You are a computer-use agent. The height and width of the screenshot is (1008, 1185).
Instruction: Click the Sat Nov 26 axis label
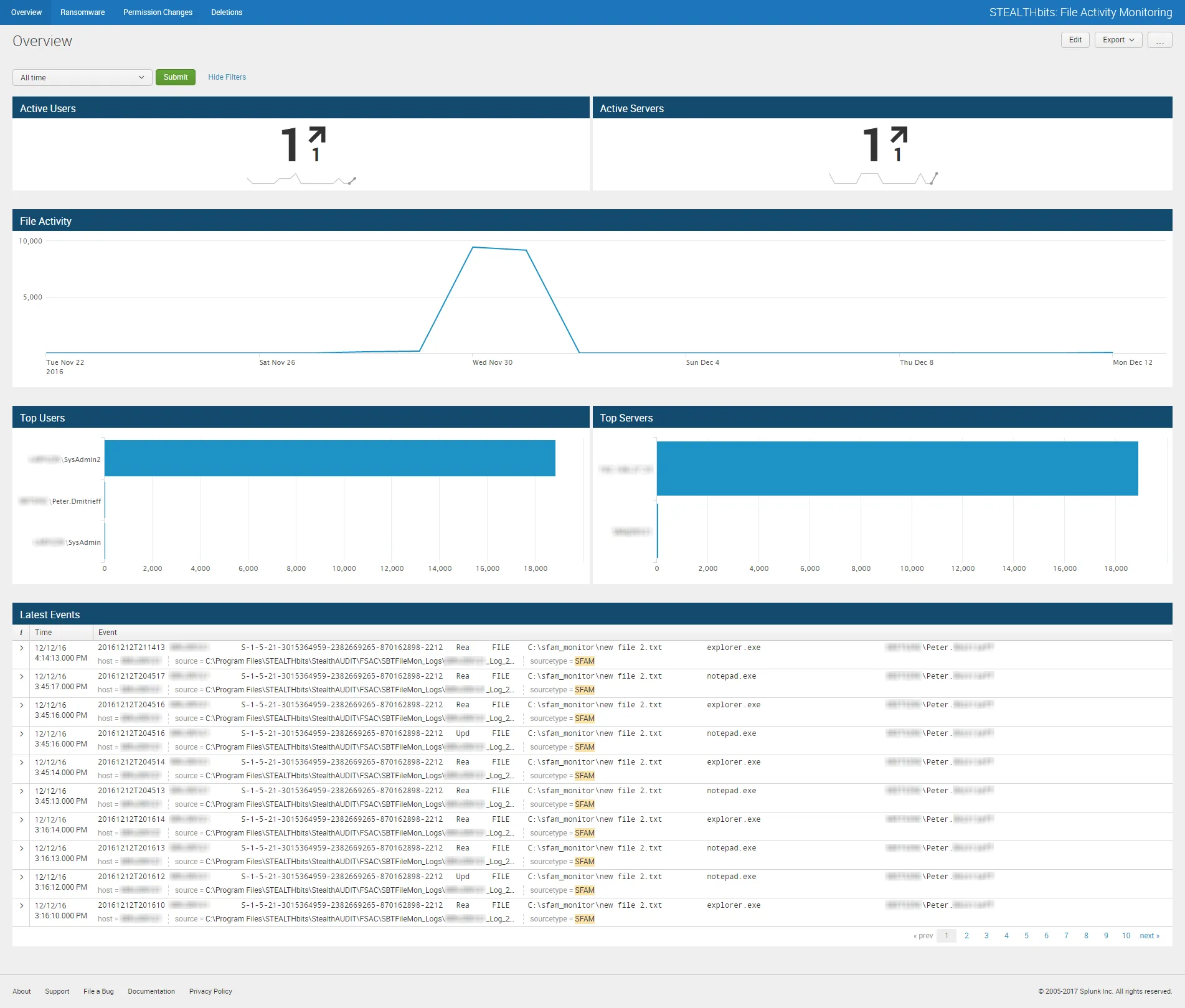click(277, 362)
